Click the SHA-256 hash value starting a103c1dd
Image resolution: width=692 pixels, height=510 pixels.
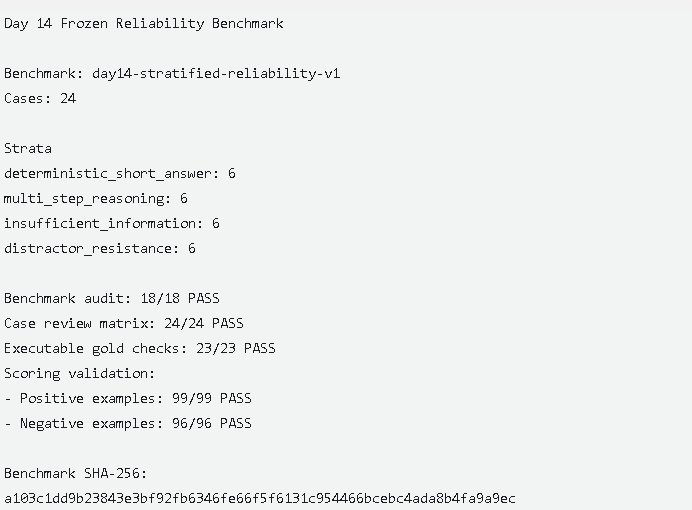pyautogui.click(x=260, y=499)
